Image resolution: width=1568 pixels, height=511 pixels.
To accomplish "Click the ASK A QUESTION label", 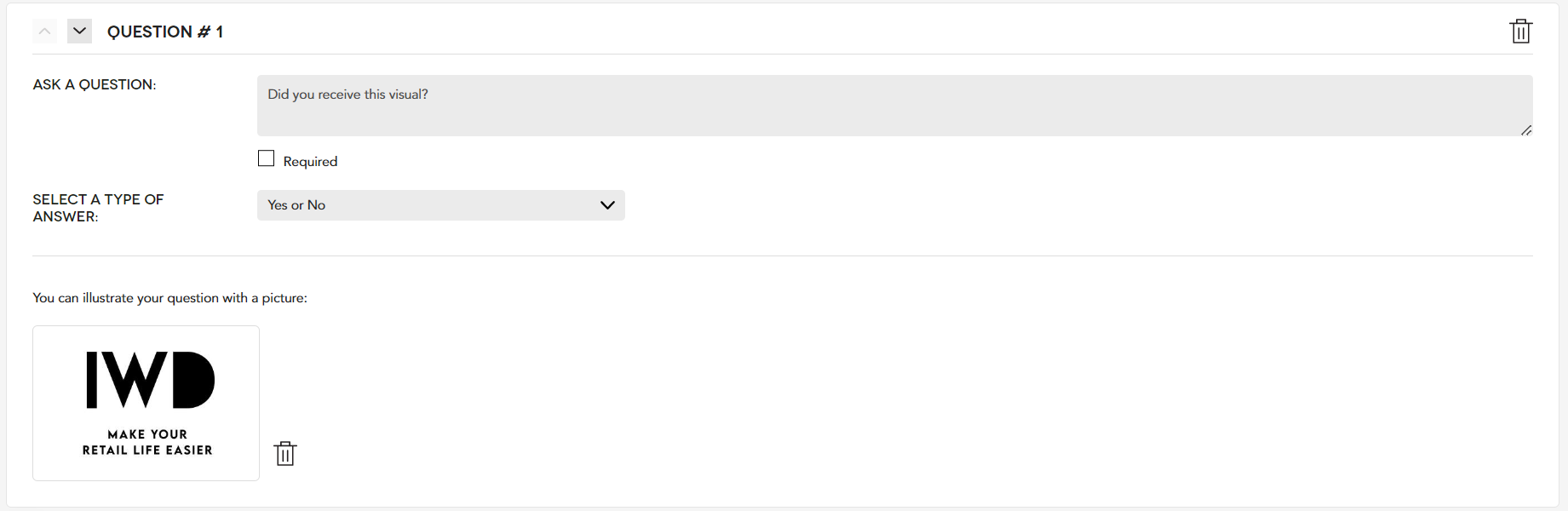I will coord(95,84).
